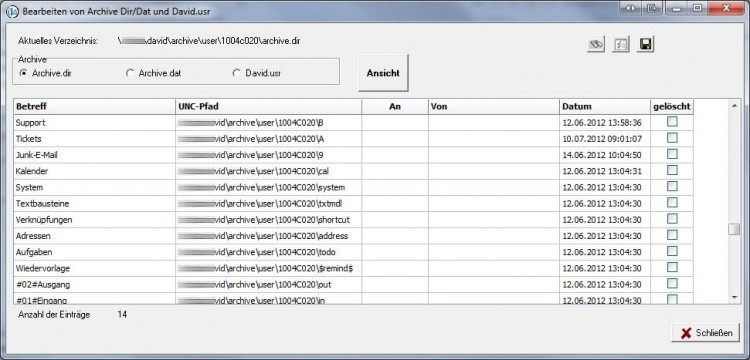Viewport: 750px width, 360px height.
Task: Check gelöscht box for Support row
Action: point(672,122)
